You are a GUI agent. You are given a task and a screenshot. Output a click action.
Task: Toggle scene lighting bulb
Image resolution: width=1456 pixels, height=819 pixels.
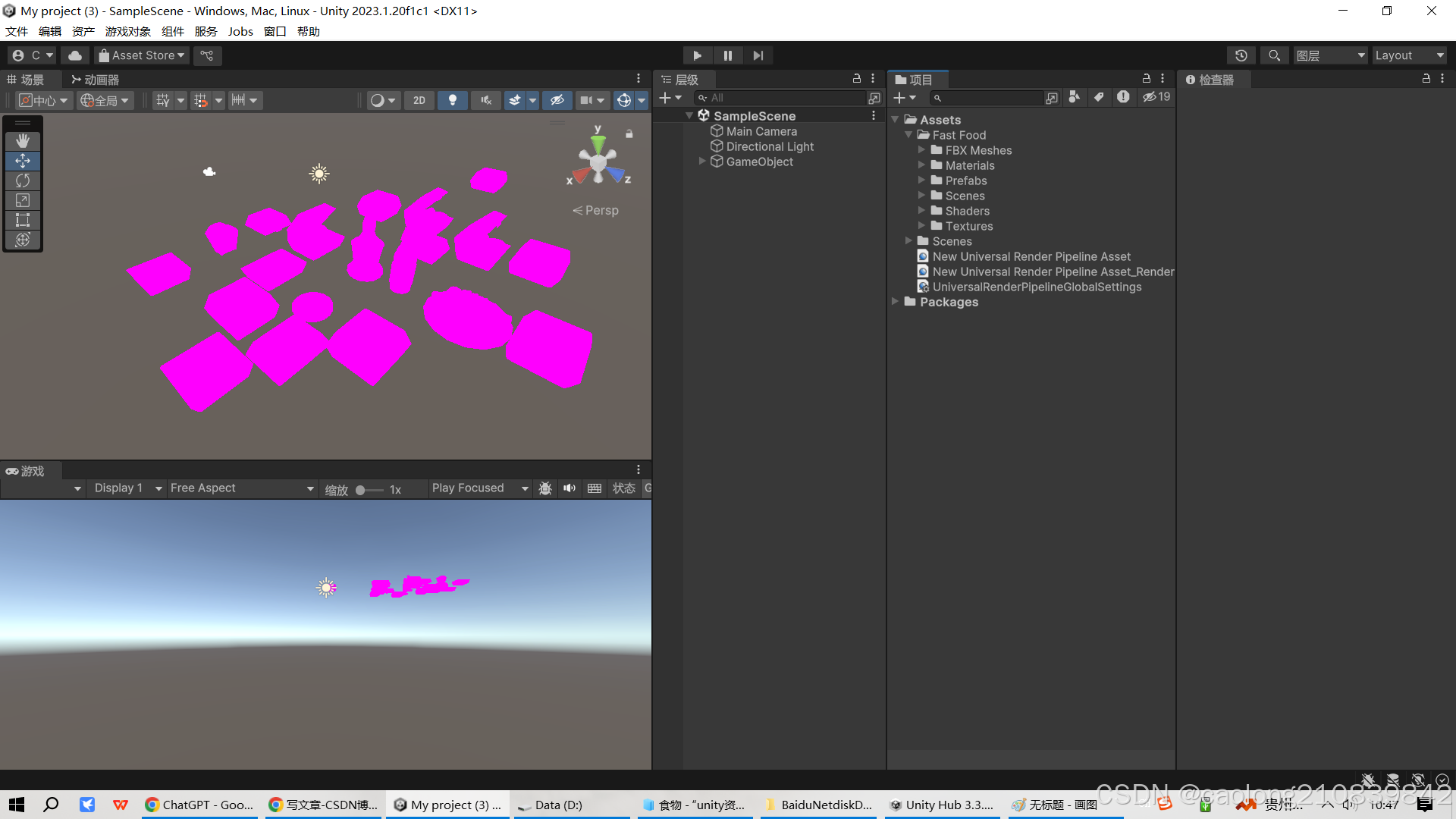click(x=453, y=100)
